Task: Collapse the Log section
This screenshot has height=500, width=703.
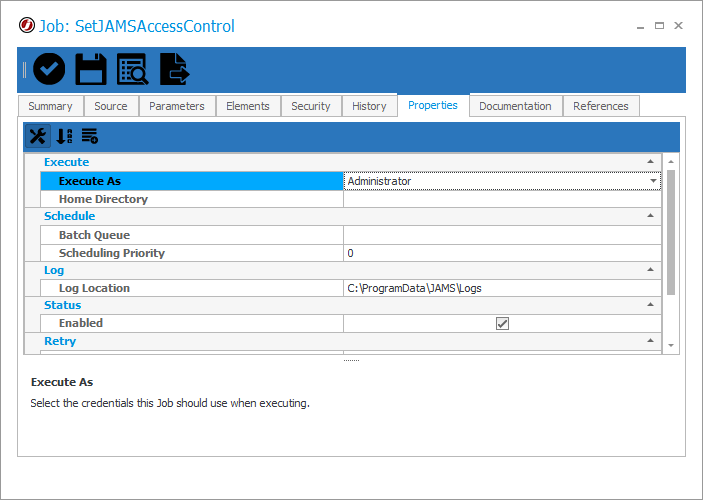Action: 650,270
